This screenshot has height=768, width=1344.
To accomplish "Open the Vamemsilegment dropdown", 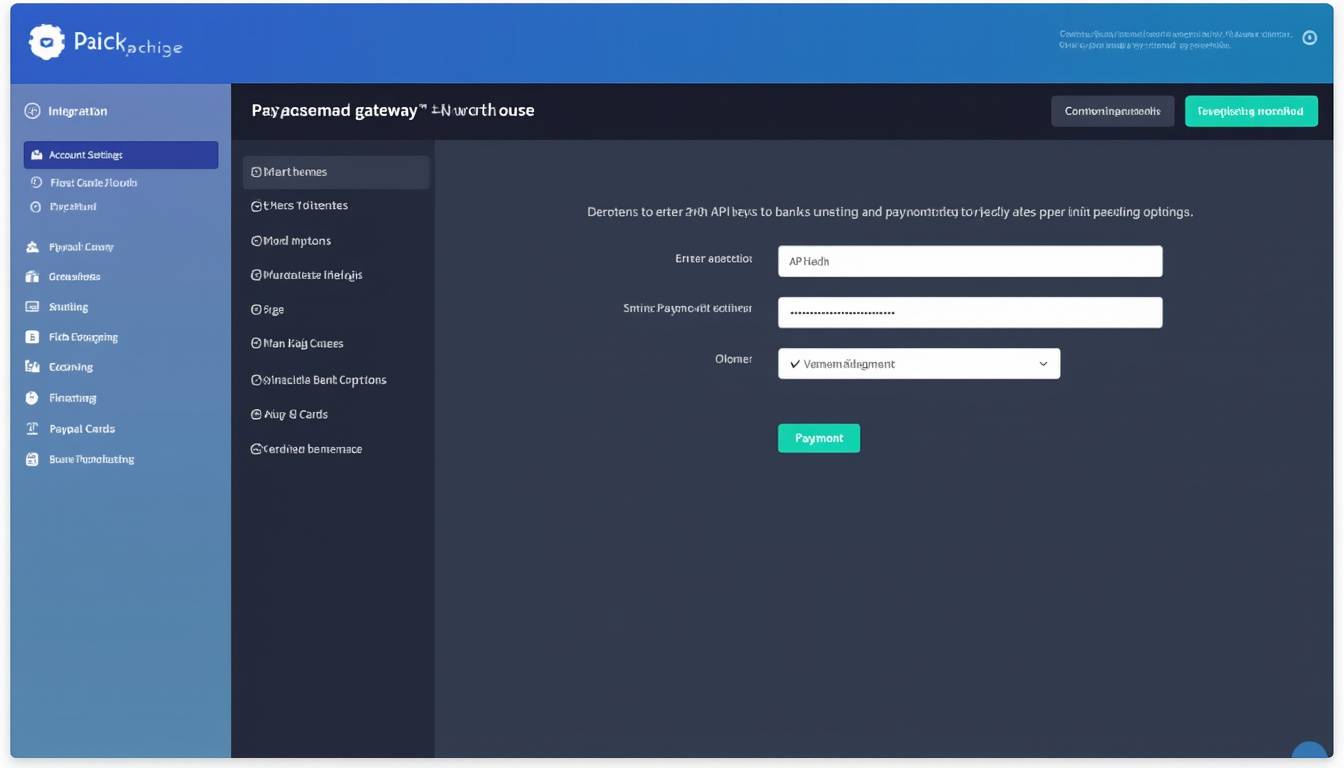I will [918, 363].
